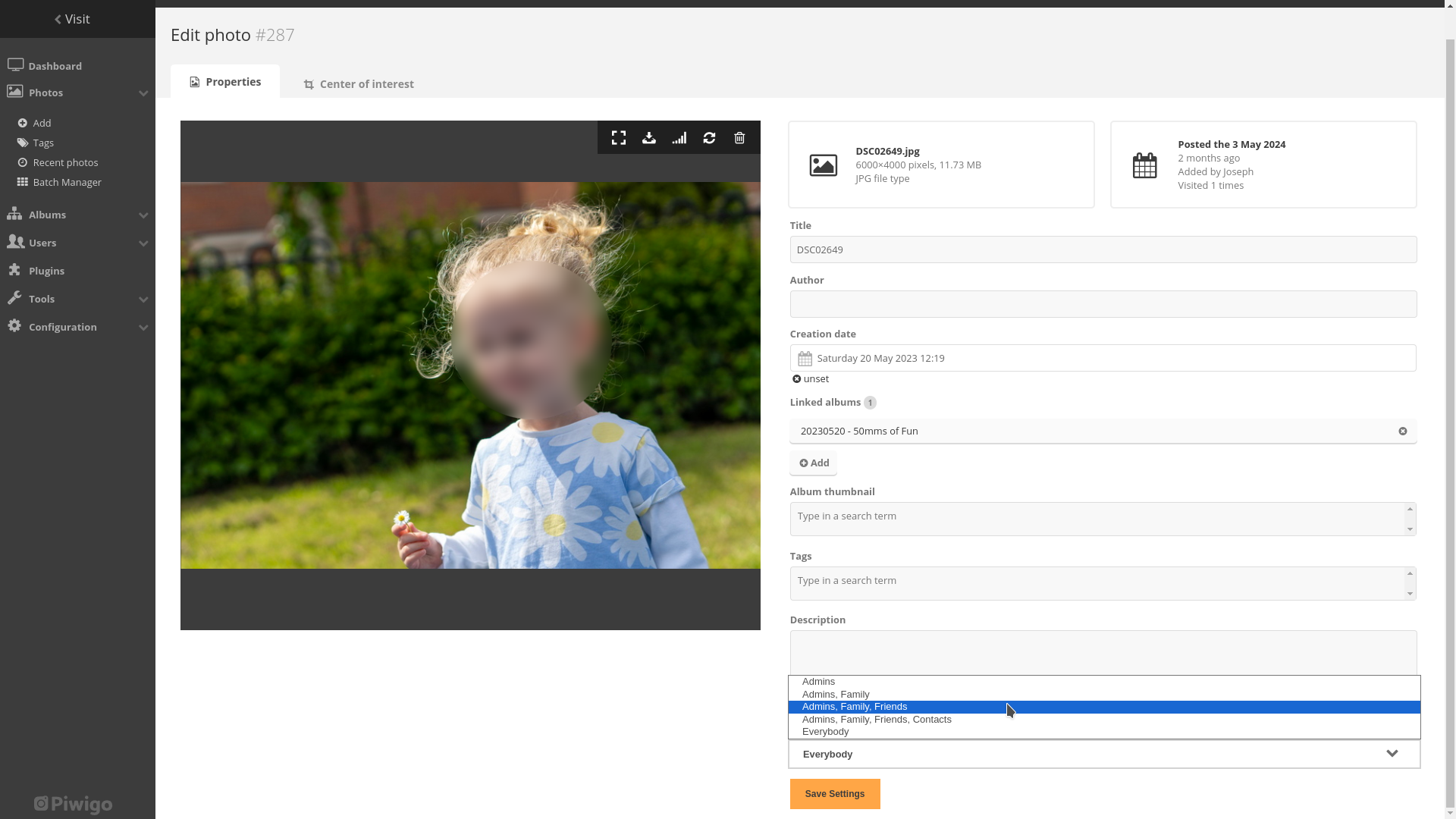Click the creation date calendar icon
This screenshot has width=1456, height=819.
pyautogui.click(x=805, y=358)
